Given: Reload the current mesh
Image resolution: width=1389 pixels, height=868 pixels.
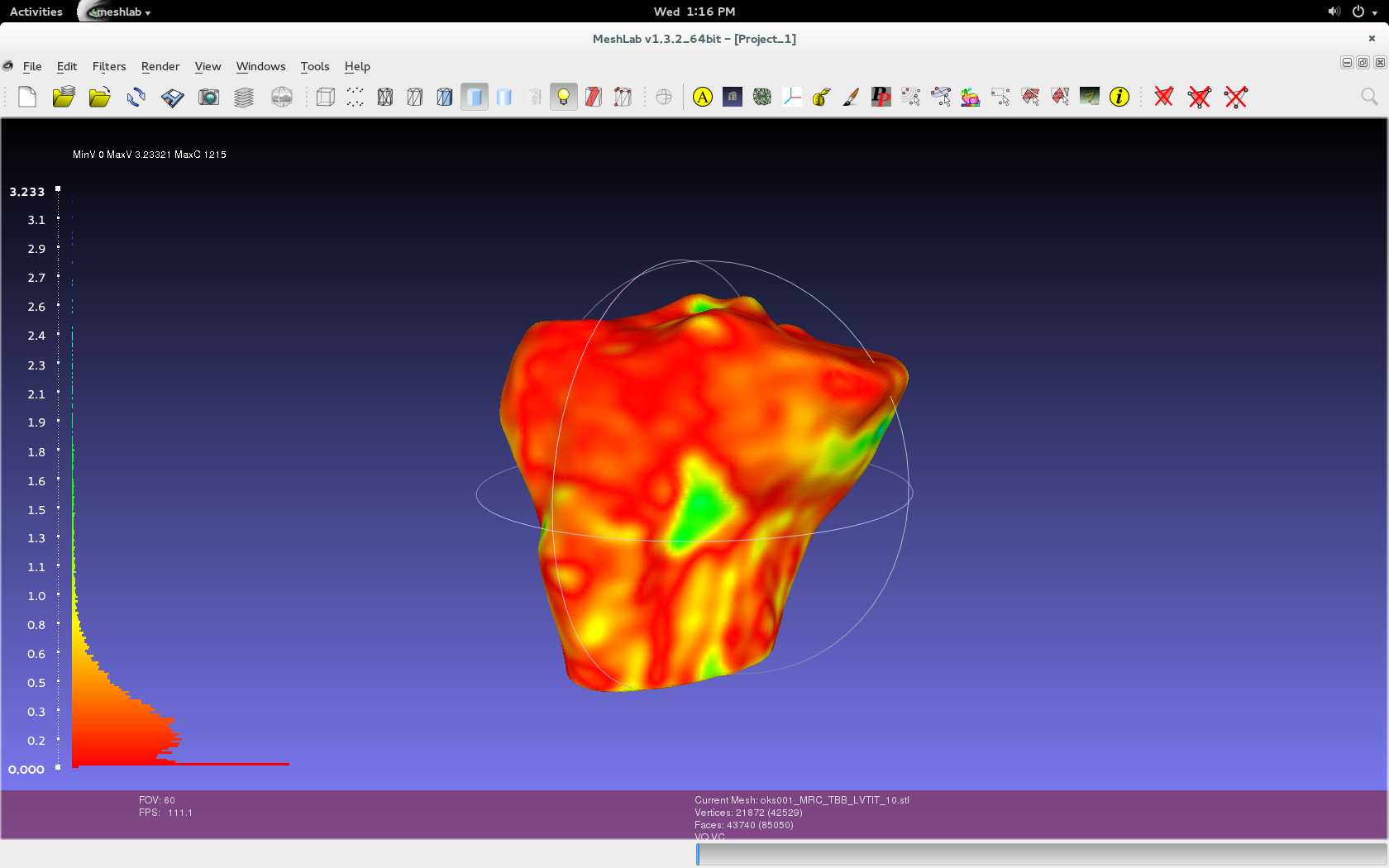Looking at the screenshot, I should pyautogui.click(x=136, y=97).
